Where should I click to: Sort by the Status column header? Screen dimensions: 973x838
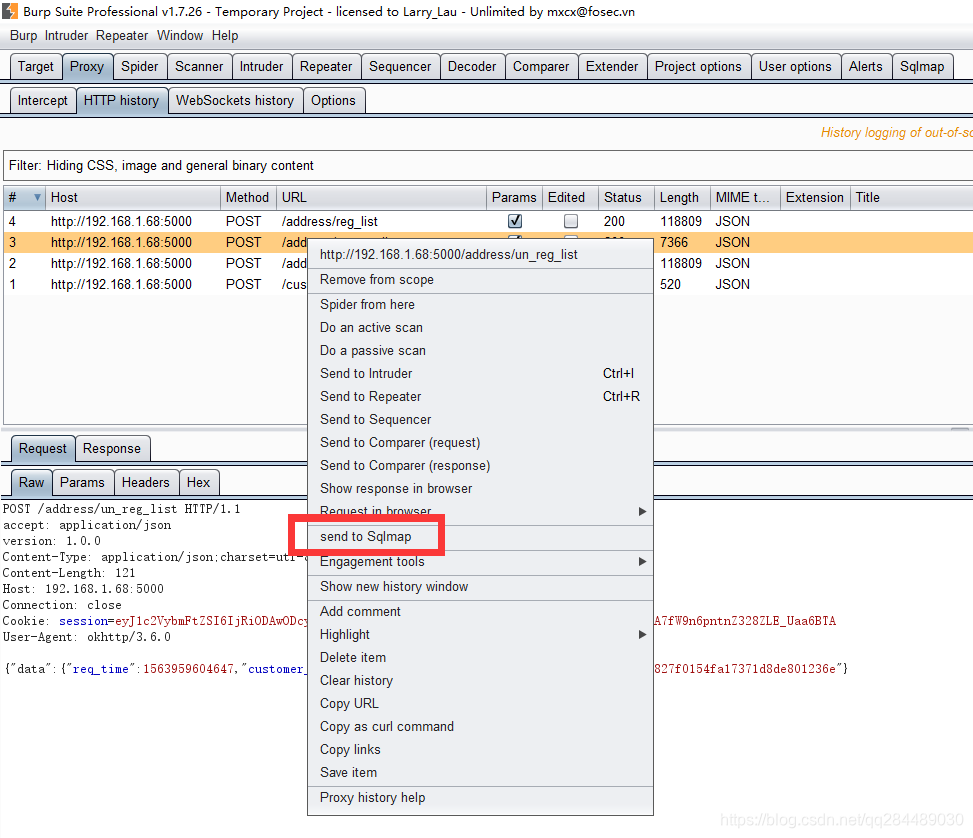[626, 197]
